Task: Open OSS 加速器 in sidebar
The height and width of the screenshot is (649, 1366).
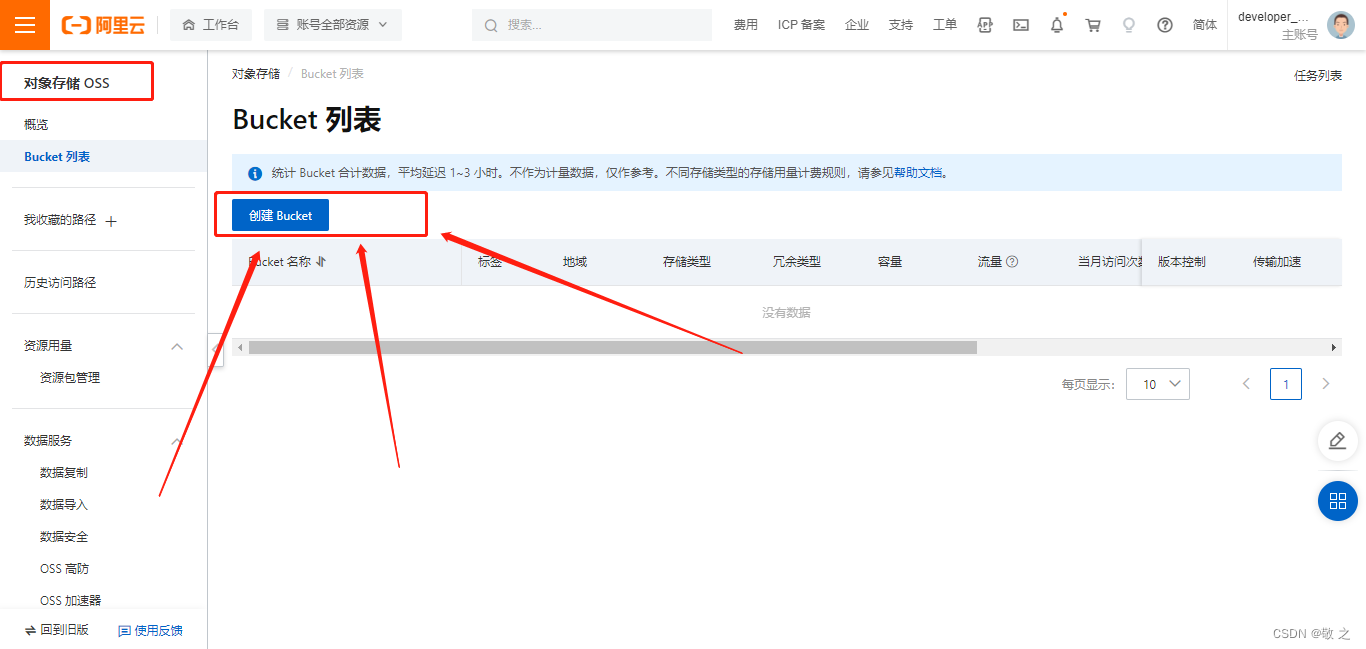Action: coord(70,601)
